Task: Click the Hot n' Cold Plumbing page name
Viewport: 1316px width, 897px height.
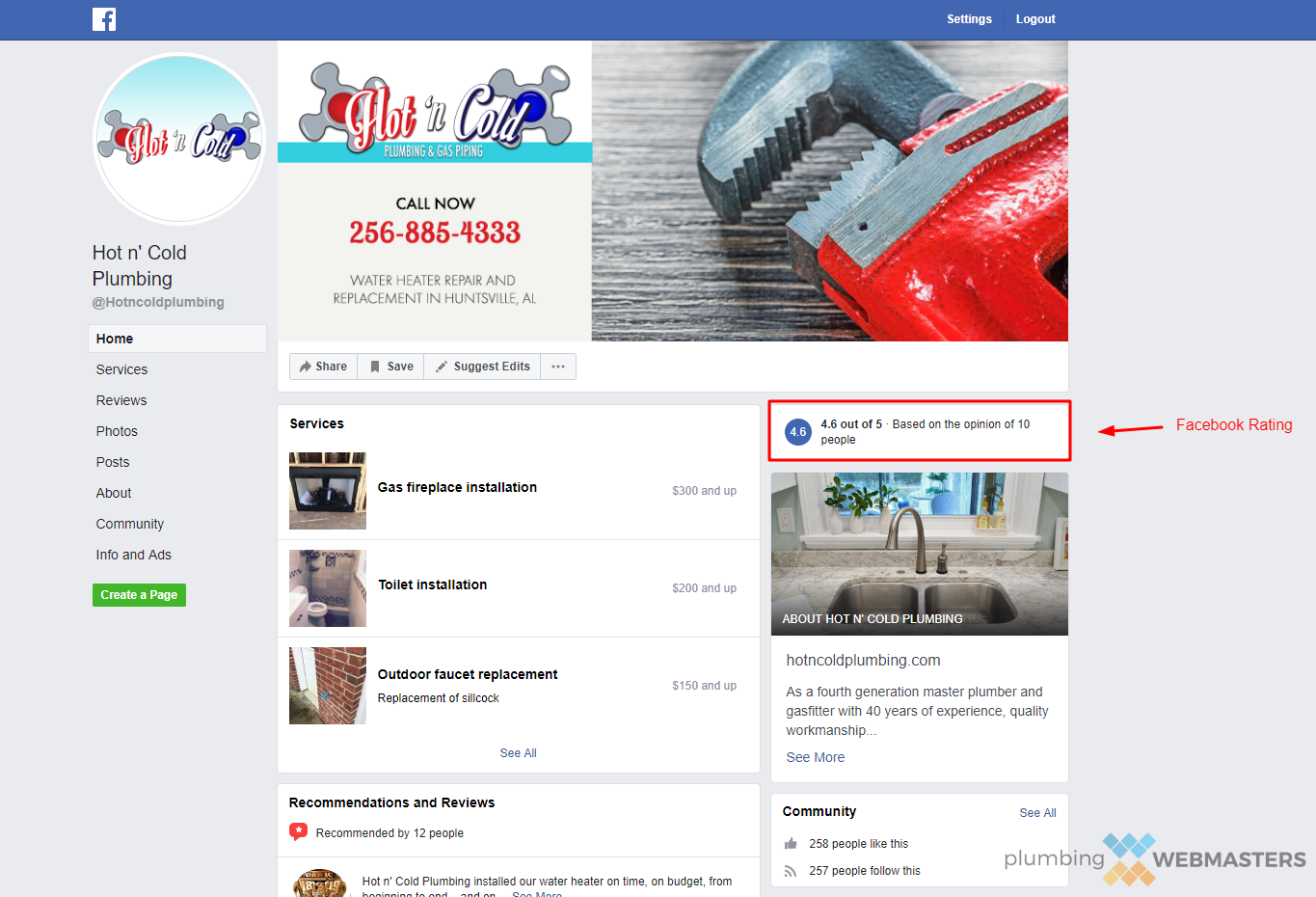Action: point(140,265)
